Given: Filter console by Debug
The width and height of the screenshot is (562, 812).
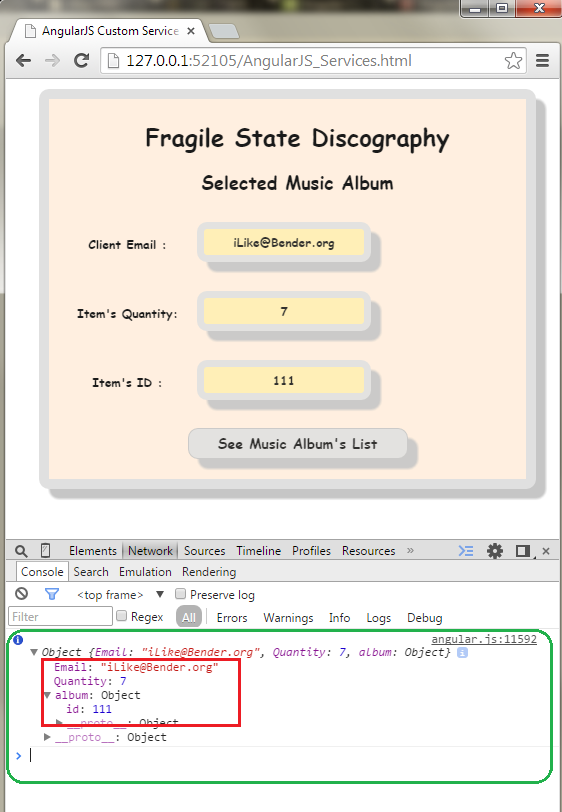Looking at the screenshot, I should [x=424, y=618].
